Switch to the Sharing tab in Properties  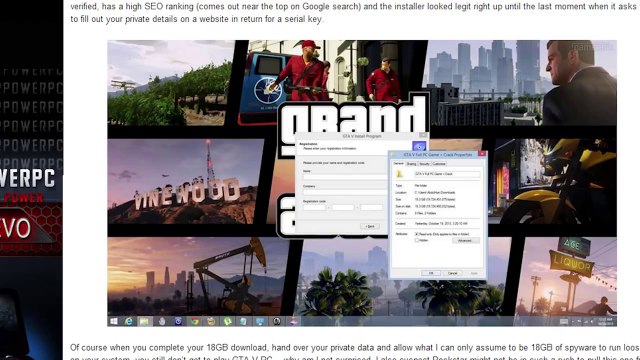(x=411, y=164)
